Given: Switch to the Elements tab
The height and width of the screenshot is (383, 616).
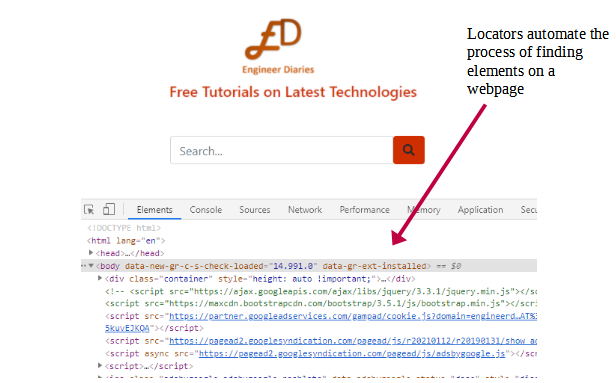Looking at the screenshot, I should point(154,210).
